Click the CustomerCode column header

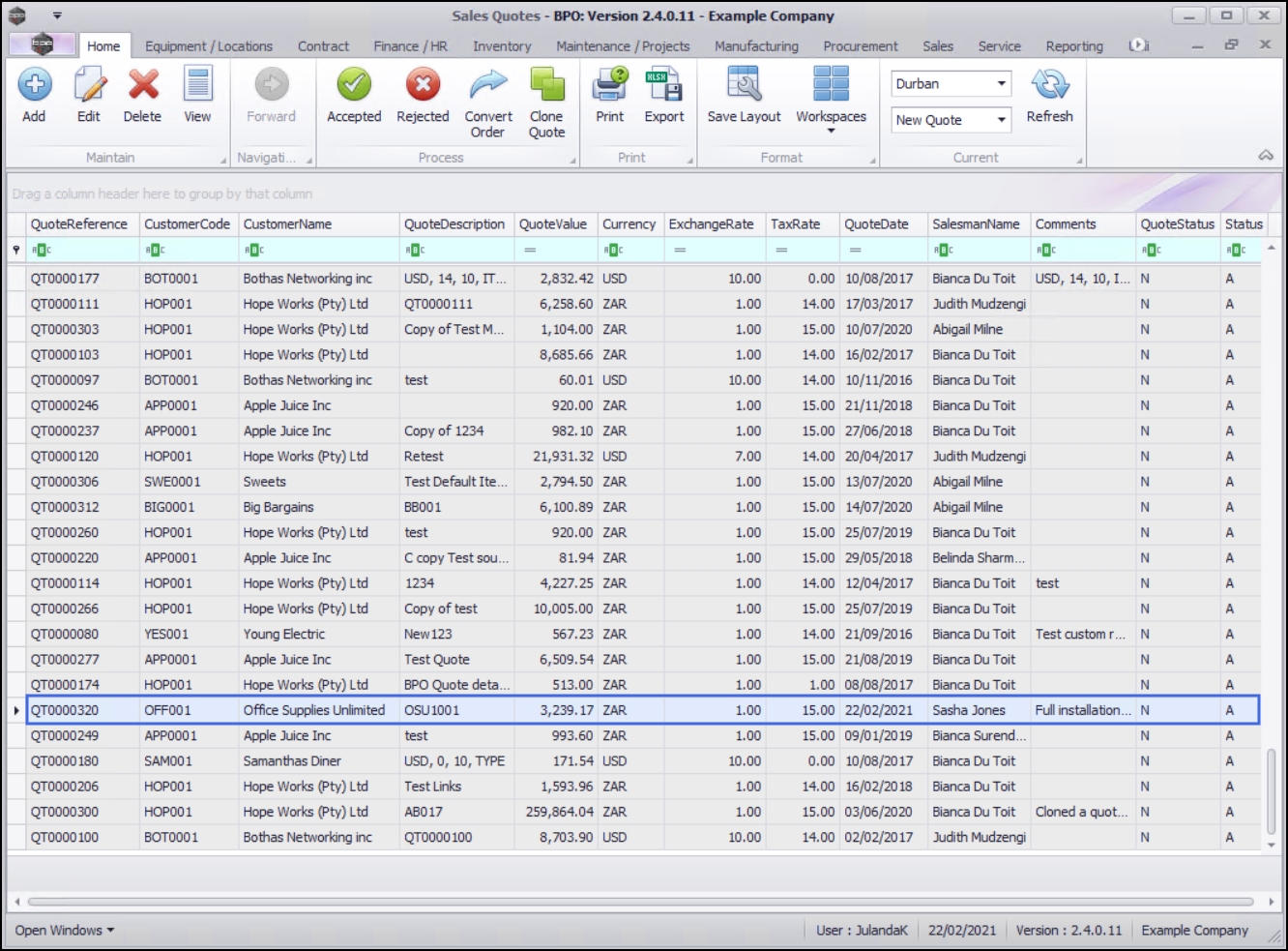(x=190, y=224)
